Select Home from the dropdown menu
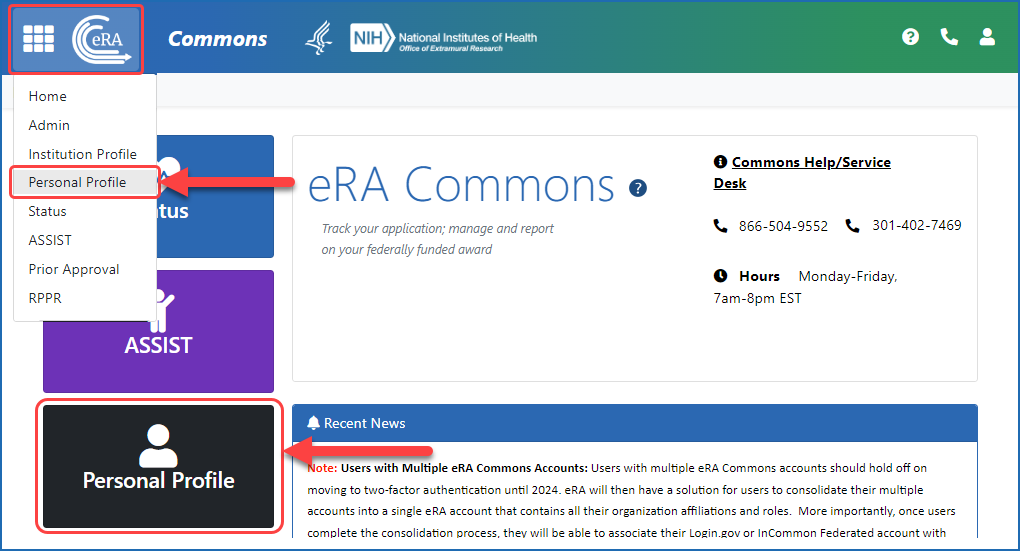 pos(47,96)
